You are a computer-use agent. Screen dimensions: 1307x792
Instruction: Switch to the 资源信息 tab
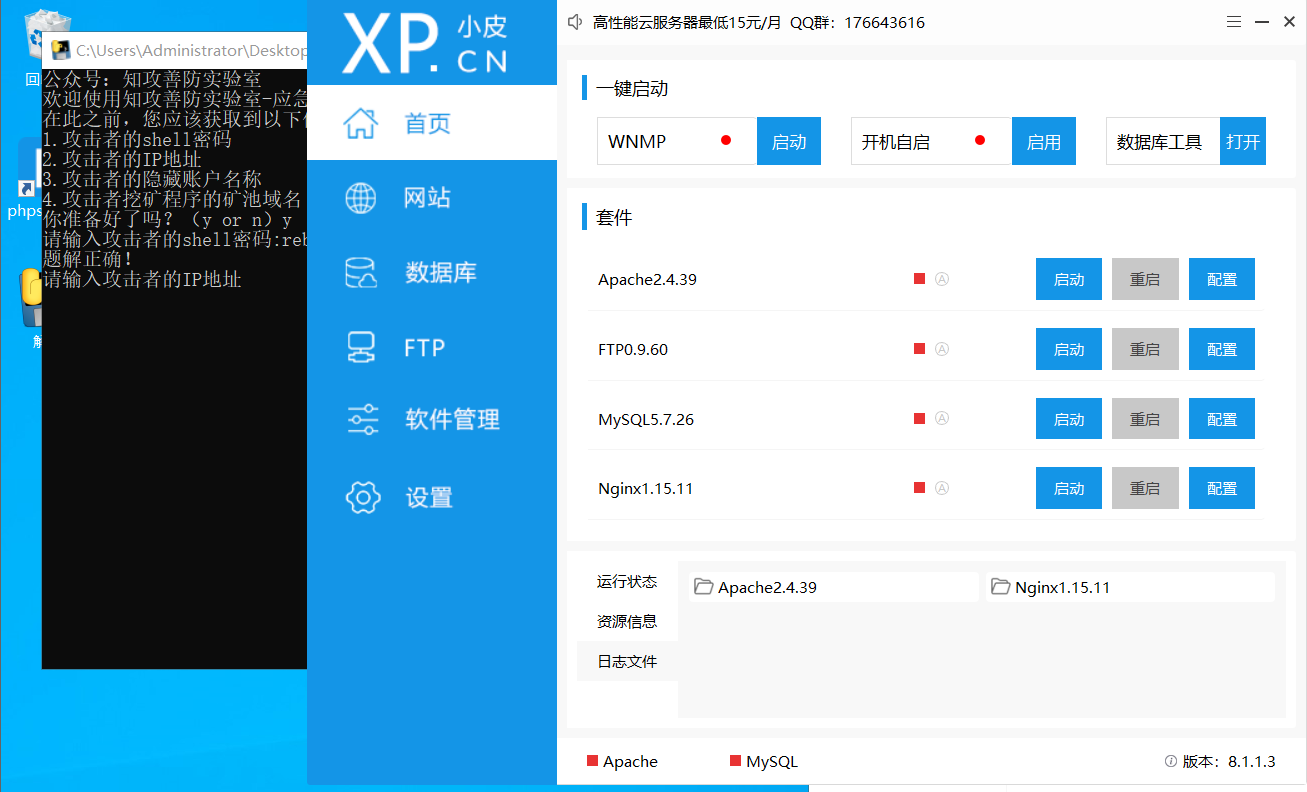pos(627,621)
